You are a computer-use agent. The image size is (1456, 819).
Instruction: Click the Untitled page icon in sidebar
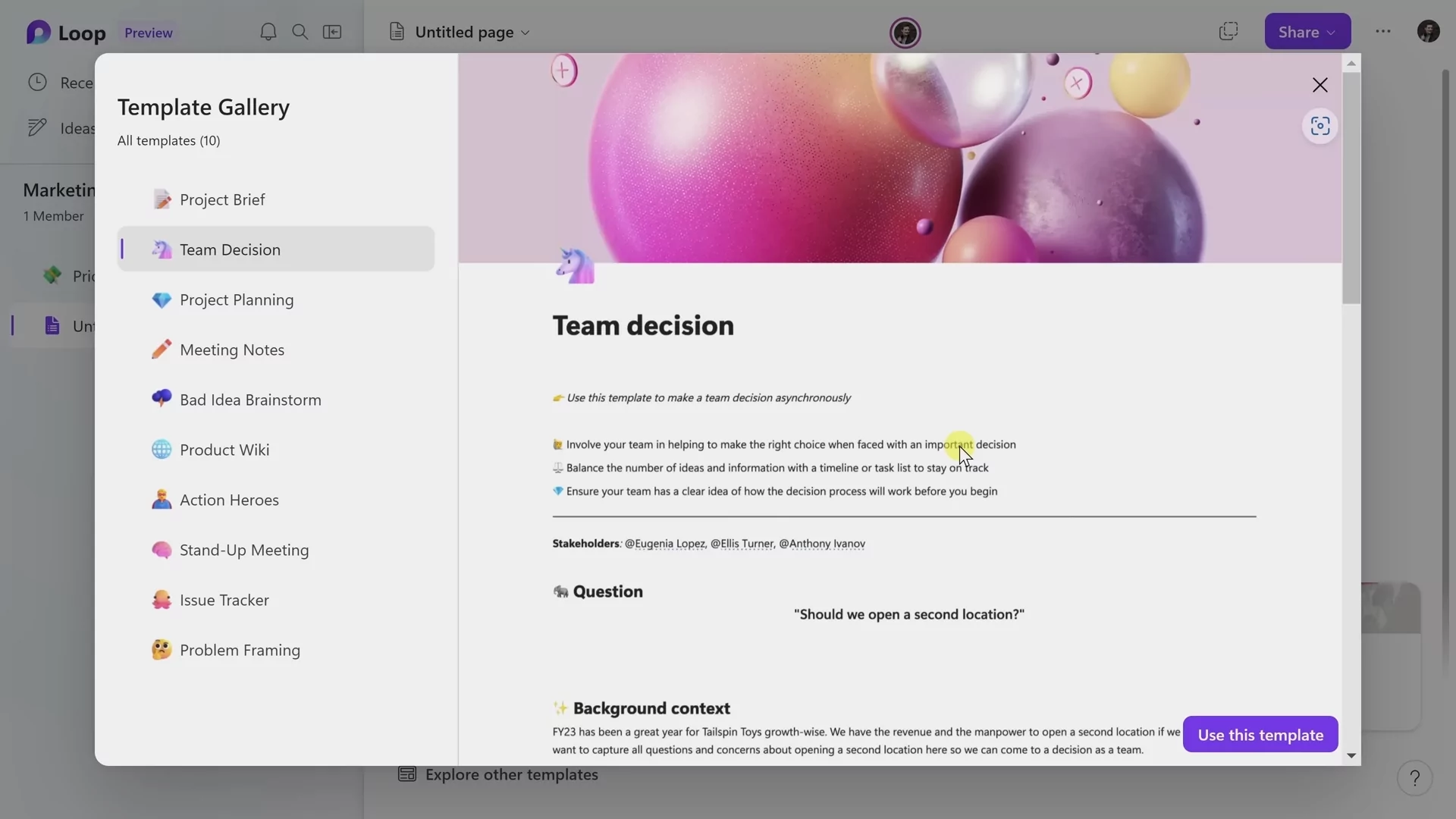pyautogui.click(x=52, y=326)
